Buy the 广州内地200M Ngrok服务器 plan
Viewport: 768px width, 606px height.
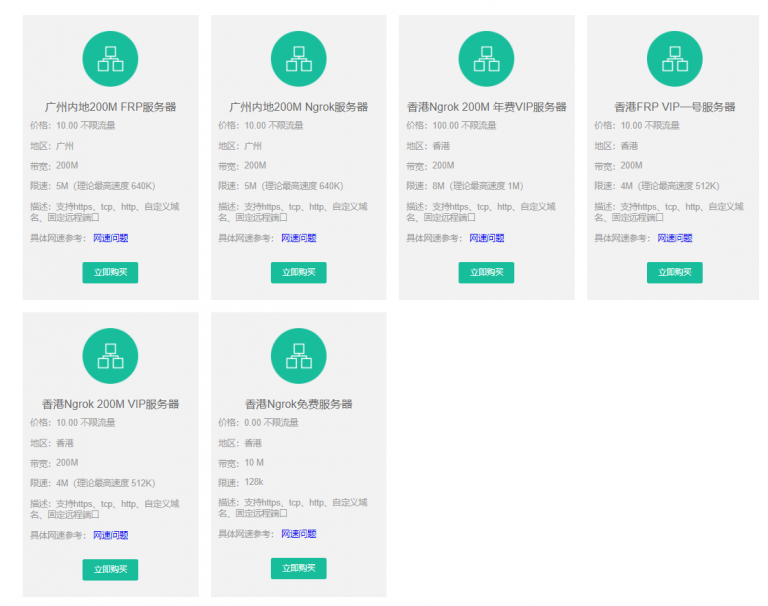(298, 272)
